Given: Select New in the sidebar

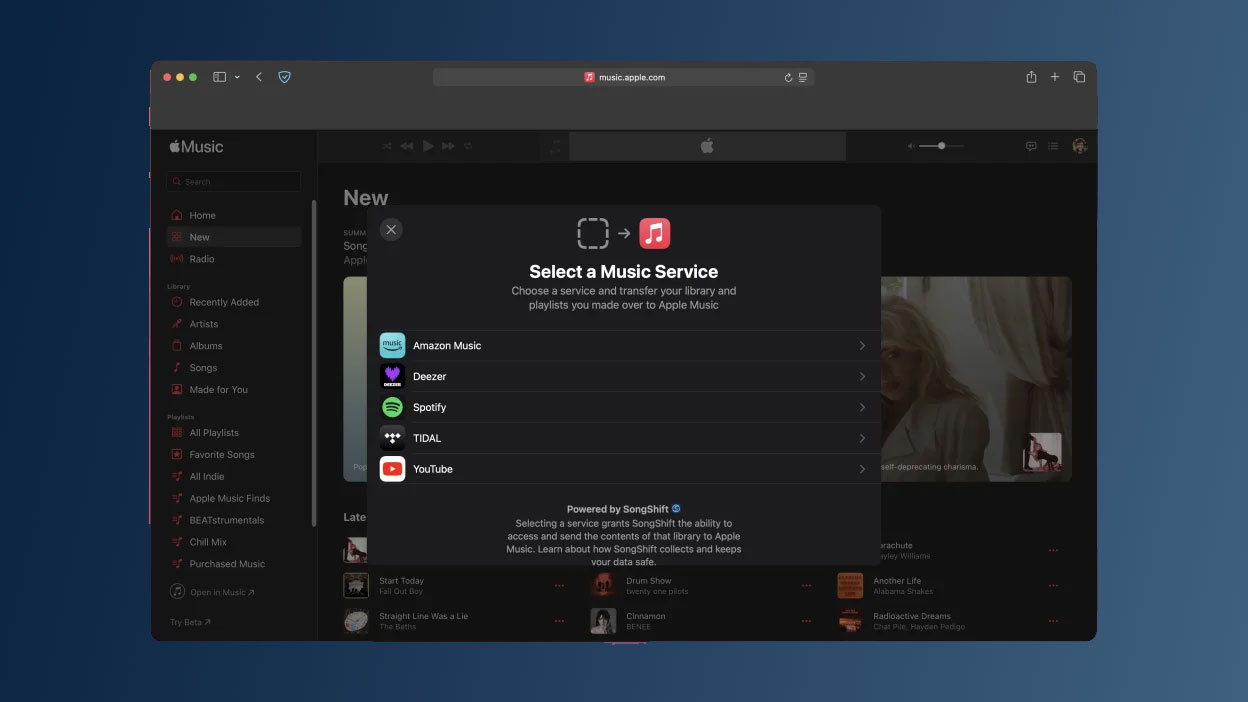Looking at the screenshot, I should point(233,237).
